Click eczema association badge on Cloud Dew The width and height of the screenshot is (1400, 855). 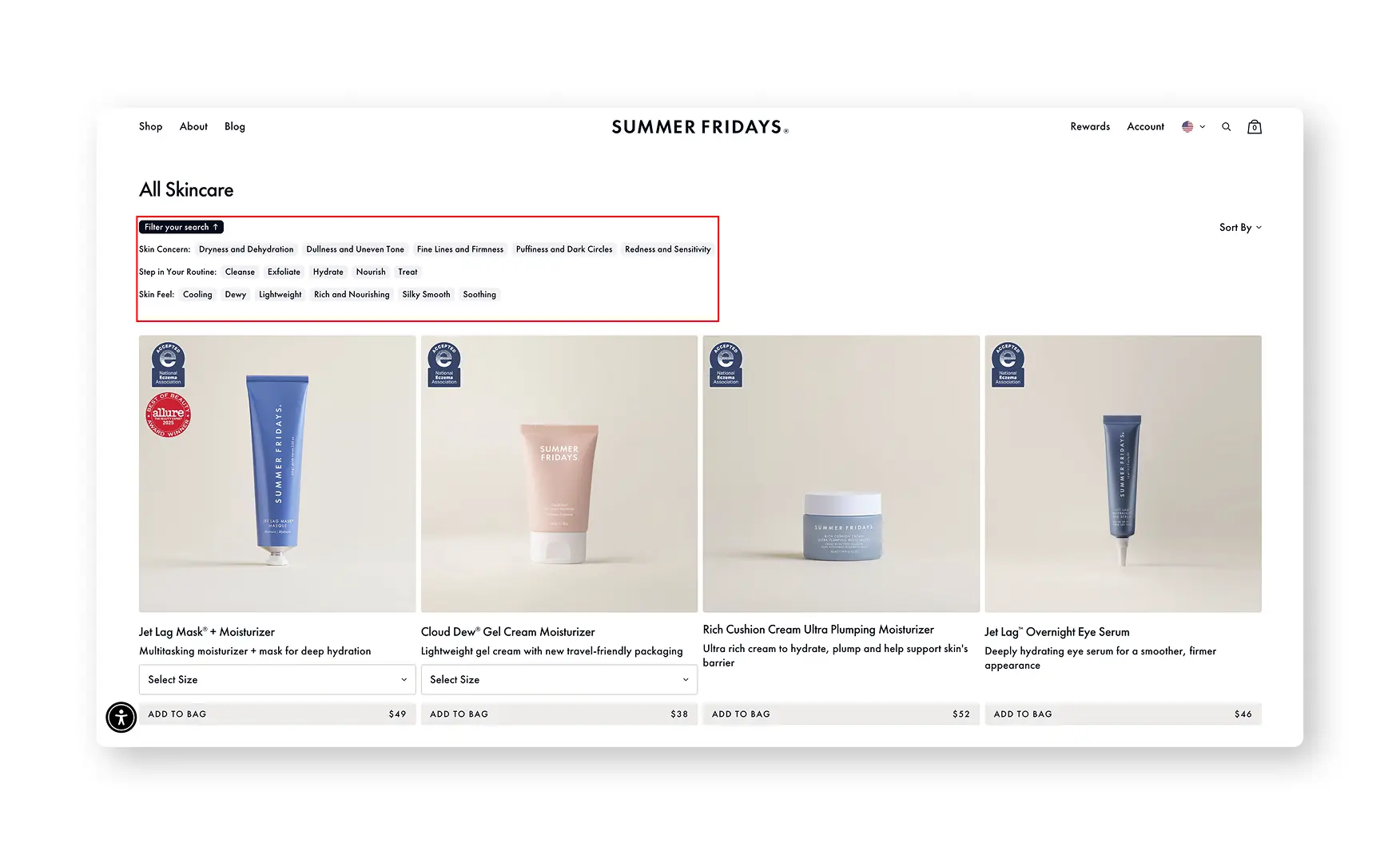[x=444, y=364]
